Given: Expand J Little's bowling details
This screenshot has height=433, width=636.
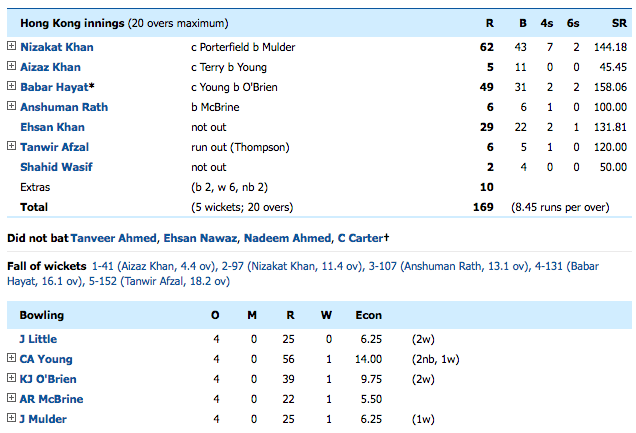Looking at the screenshot, I should 11,339.
